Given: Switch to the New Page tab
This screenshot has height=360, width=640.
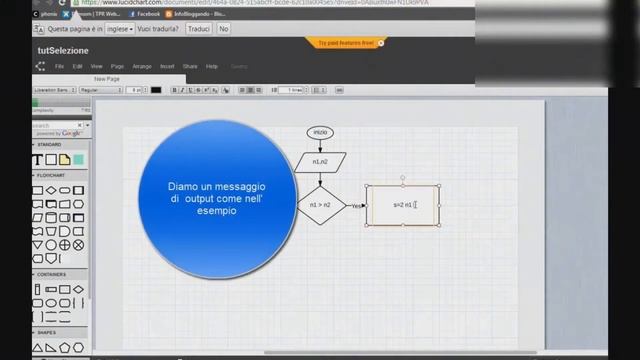Looking at the screenshot, I should click(x=107, y=79).
